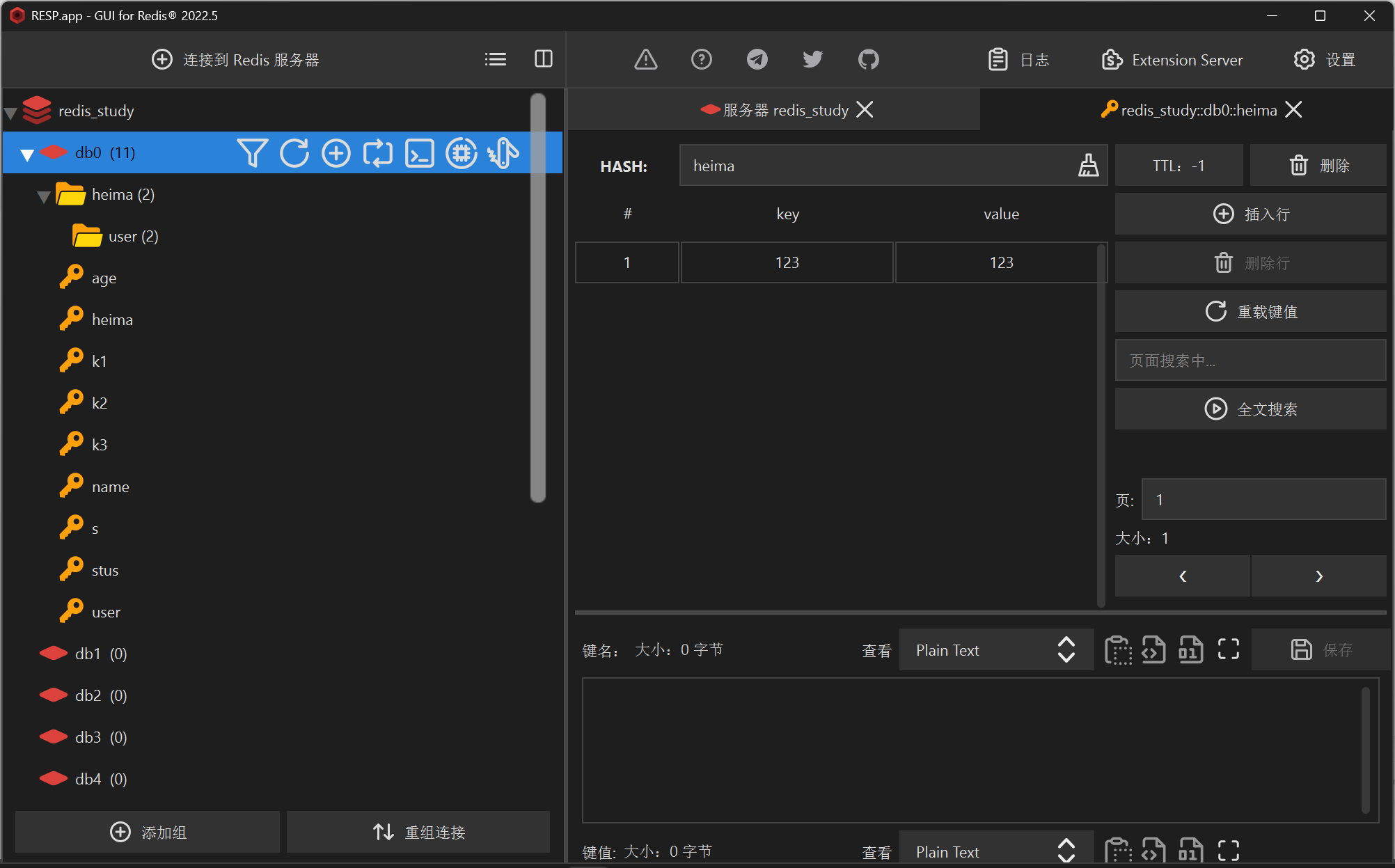The image size is (1395, 868).
Task: Copy key value icon in bottom row
Action: pos(1118,851)
